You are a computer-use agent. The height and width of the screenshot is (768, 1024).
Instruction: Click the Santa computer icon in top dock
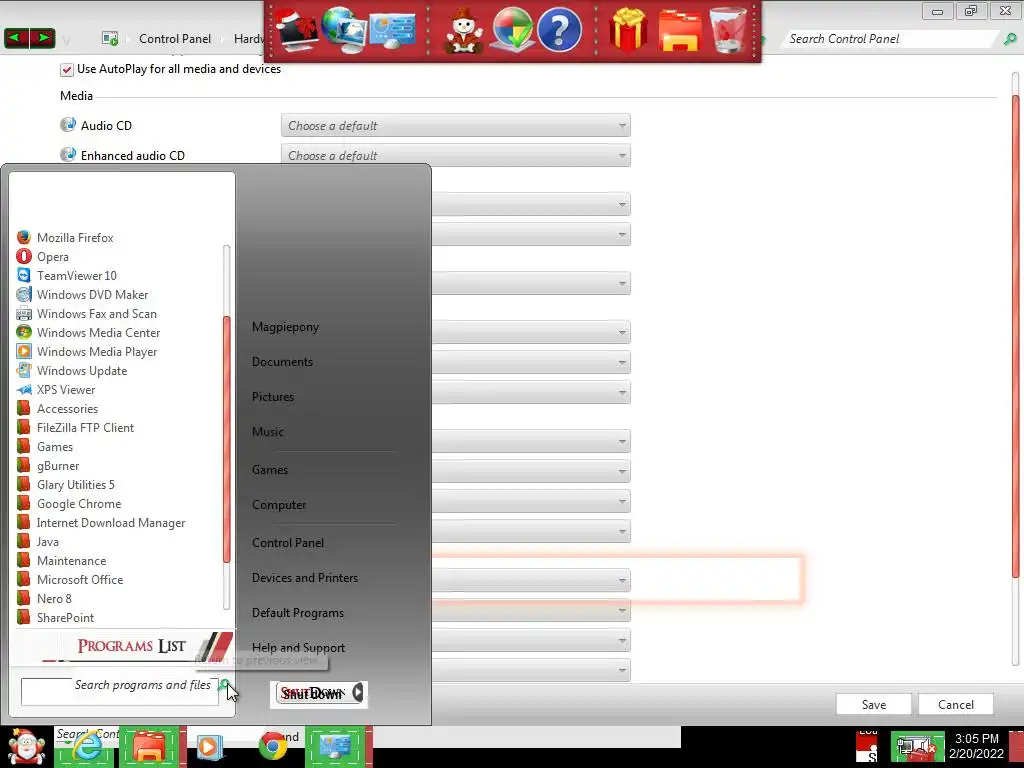(x=296, y=30)
